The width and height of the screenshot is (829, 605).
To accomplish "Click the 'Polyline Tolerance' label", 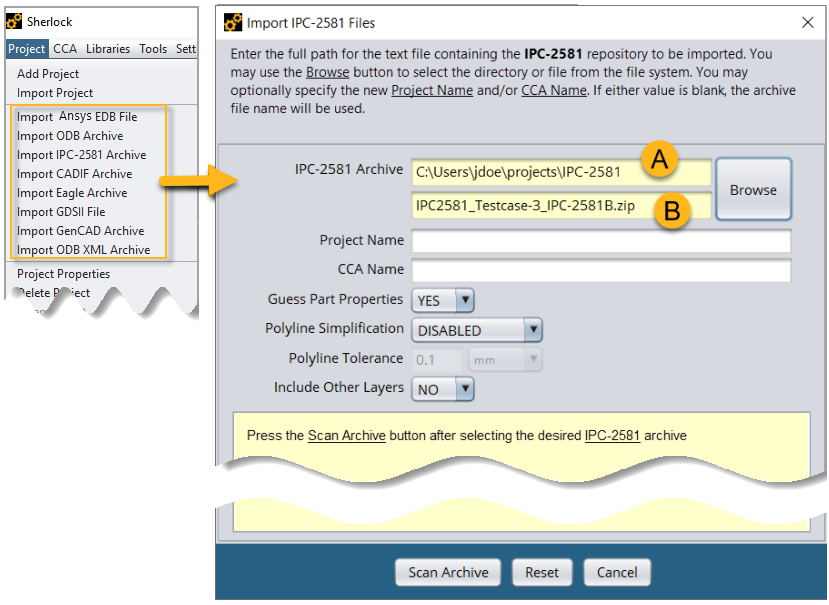I will click(x=346, y=359).
